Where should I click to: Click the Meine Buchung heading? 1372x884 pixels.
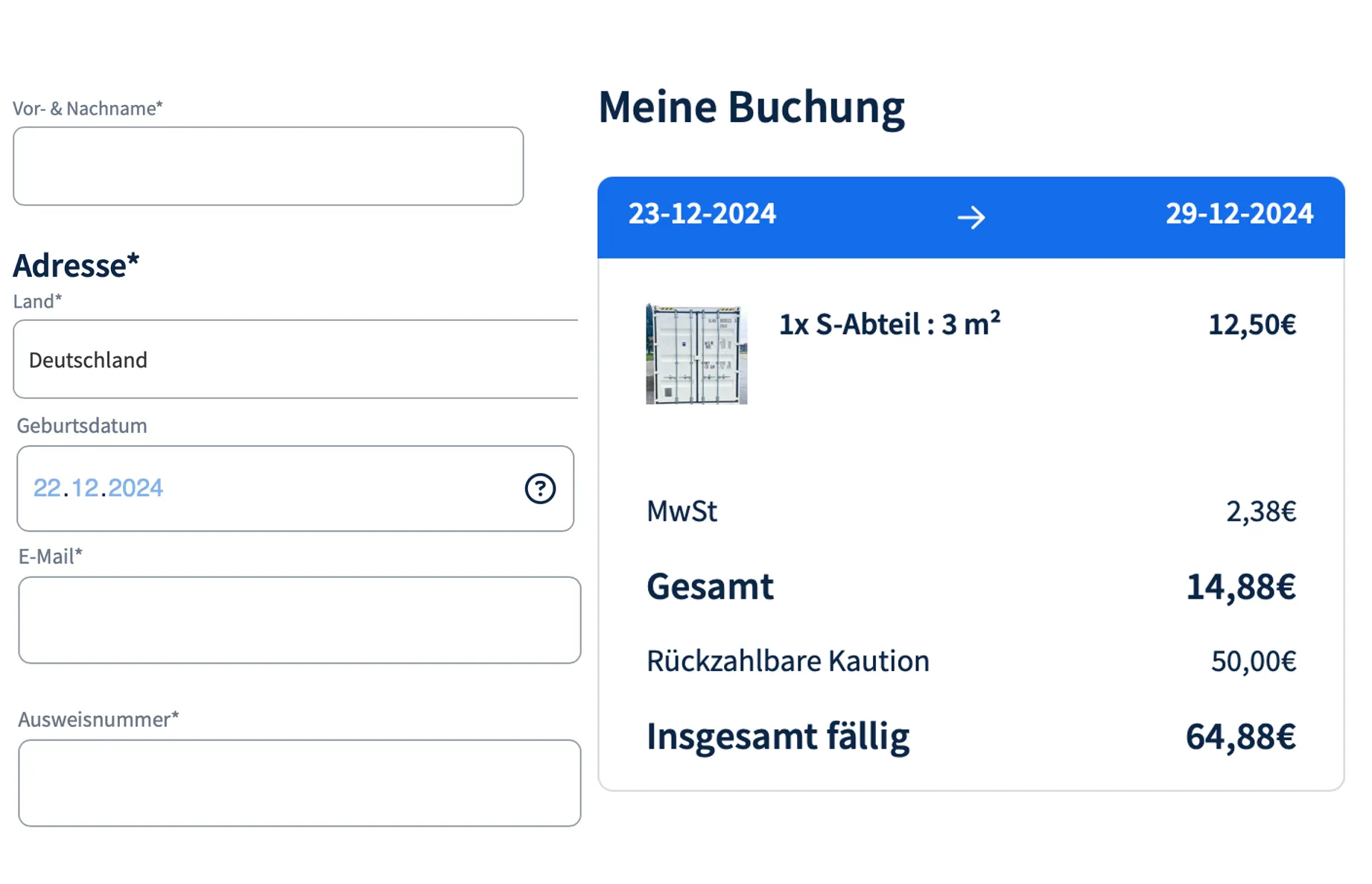(x=751, y=107)
